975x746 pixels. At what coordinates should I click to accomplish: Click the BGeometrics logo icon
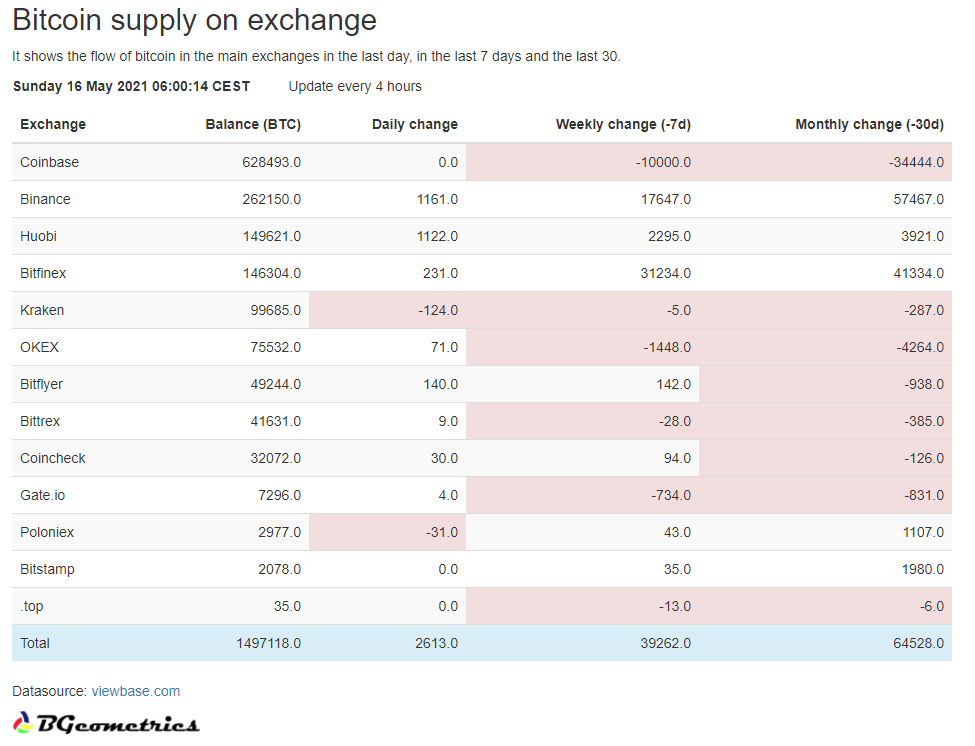(23, 722)
